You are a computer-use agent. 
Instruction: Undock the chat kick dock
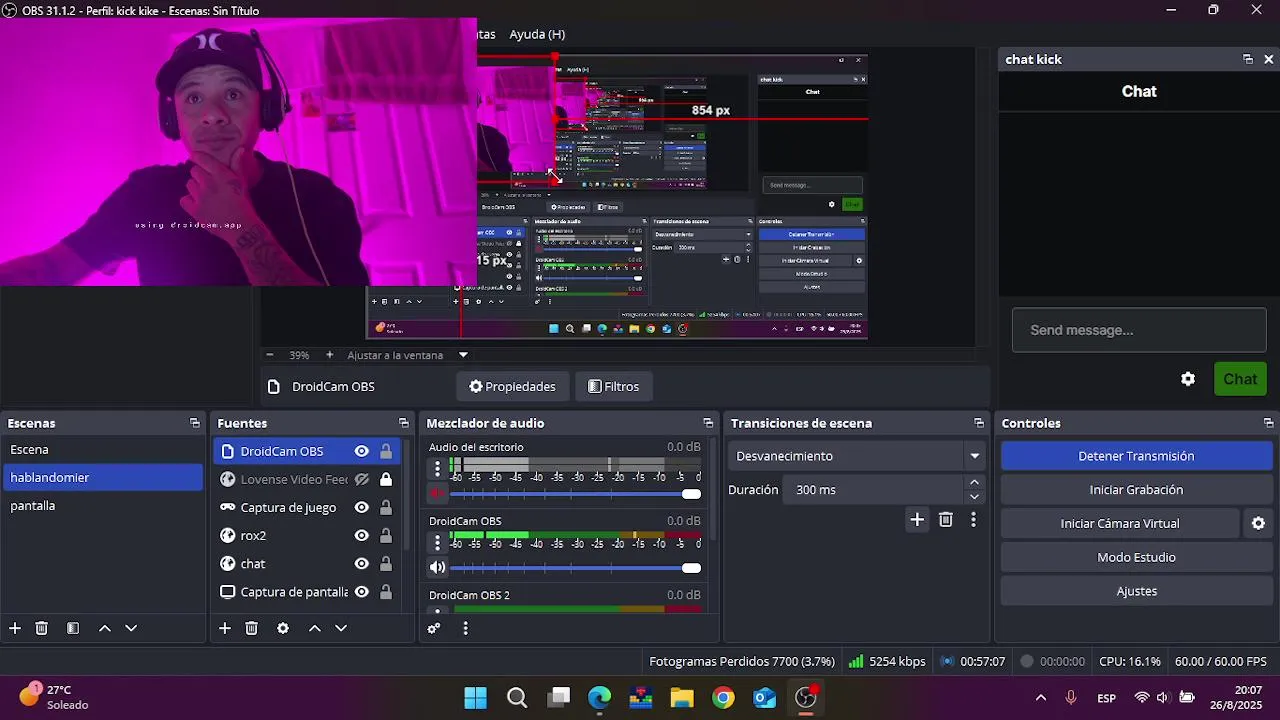click(1248, 59)
